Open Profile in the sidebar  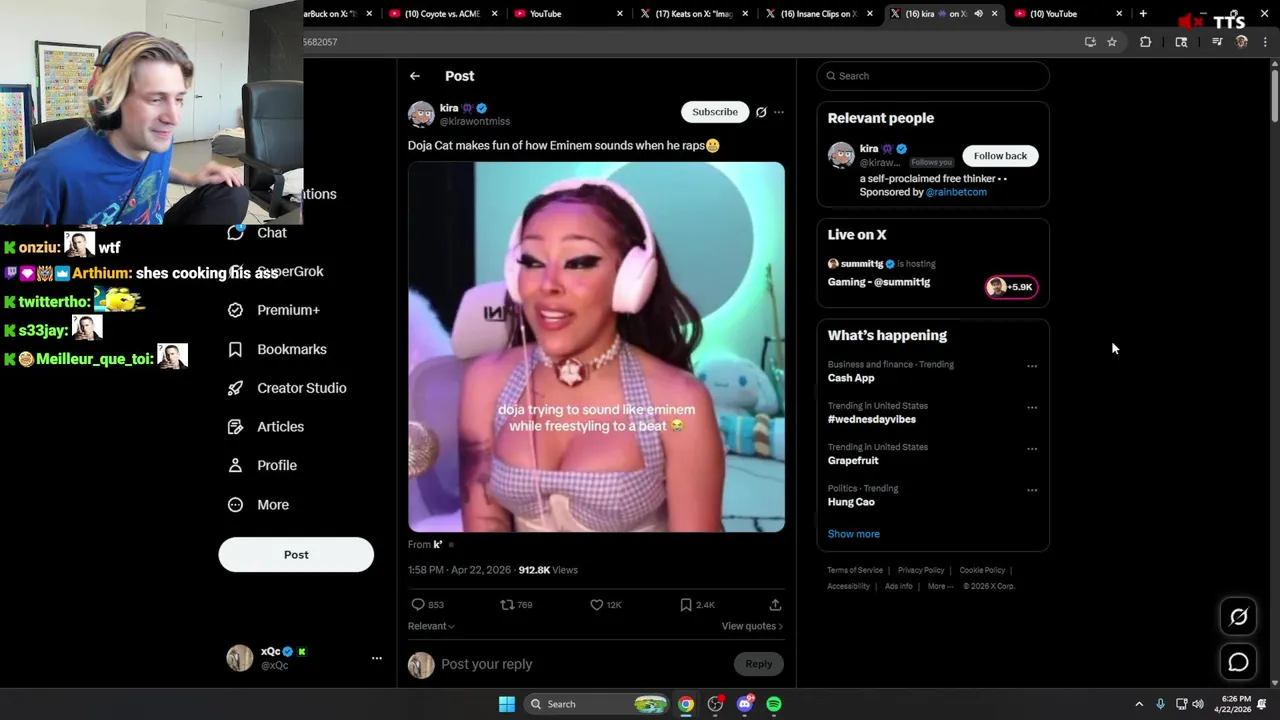coord(262,466)
